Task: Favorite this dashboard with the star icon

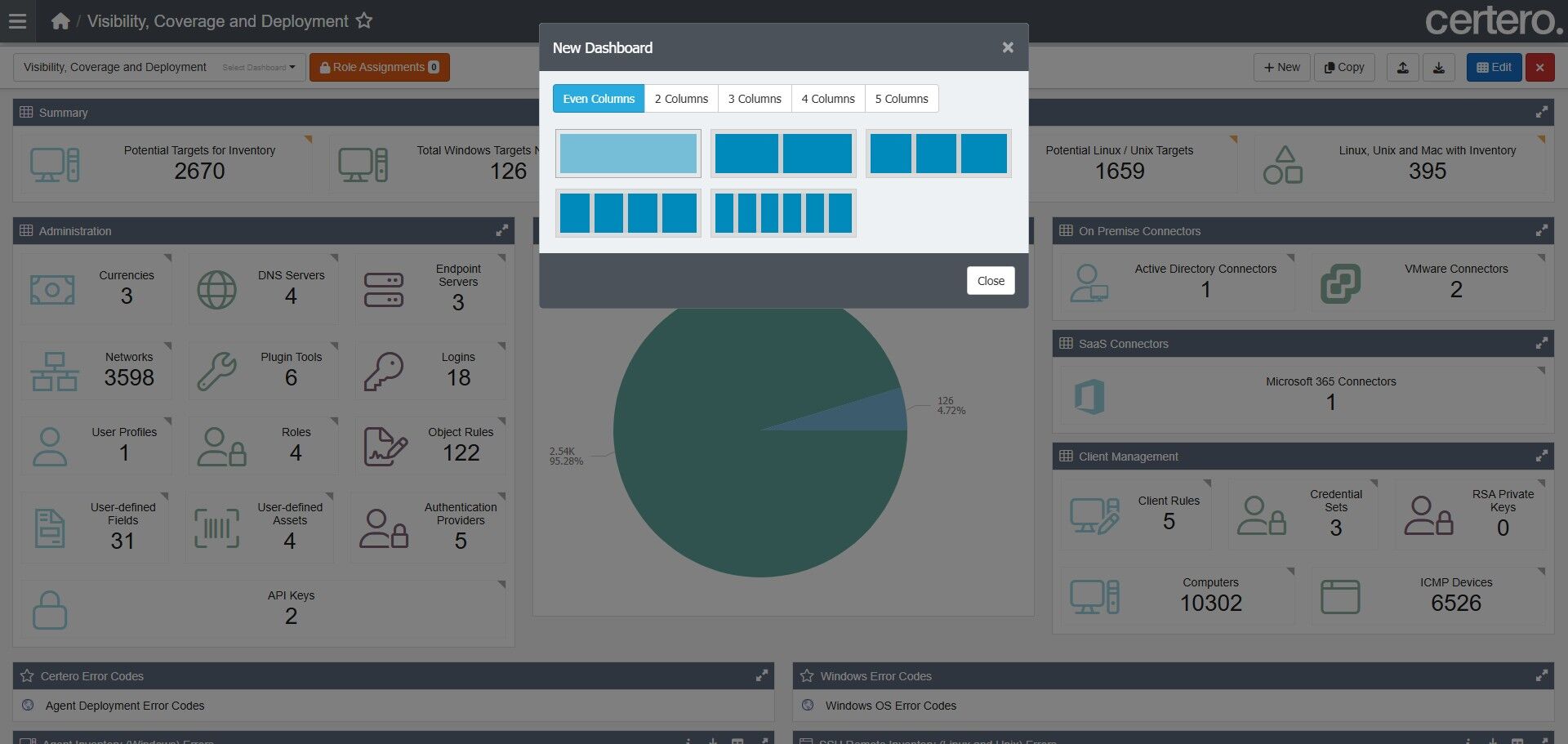Action: (x=364, y=21)
